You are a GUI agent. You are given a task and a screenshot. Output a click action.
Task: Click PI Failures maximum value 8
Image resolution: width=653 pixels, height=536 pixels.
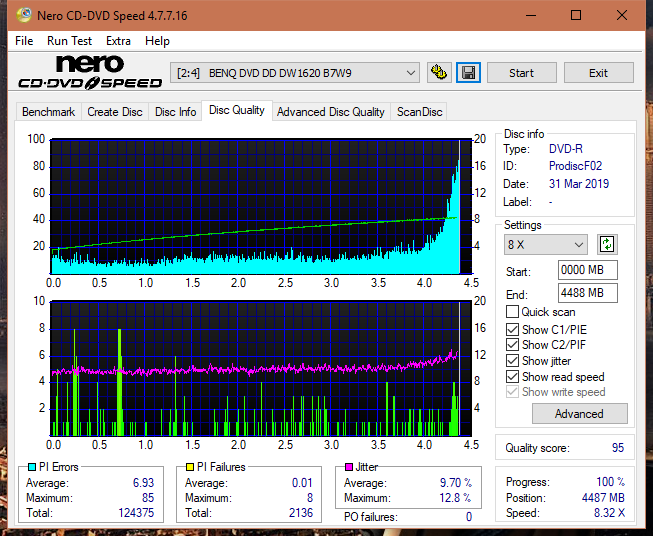(310, 498)
